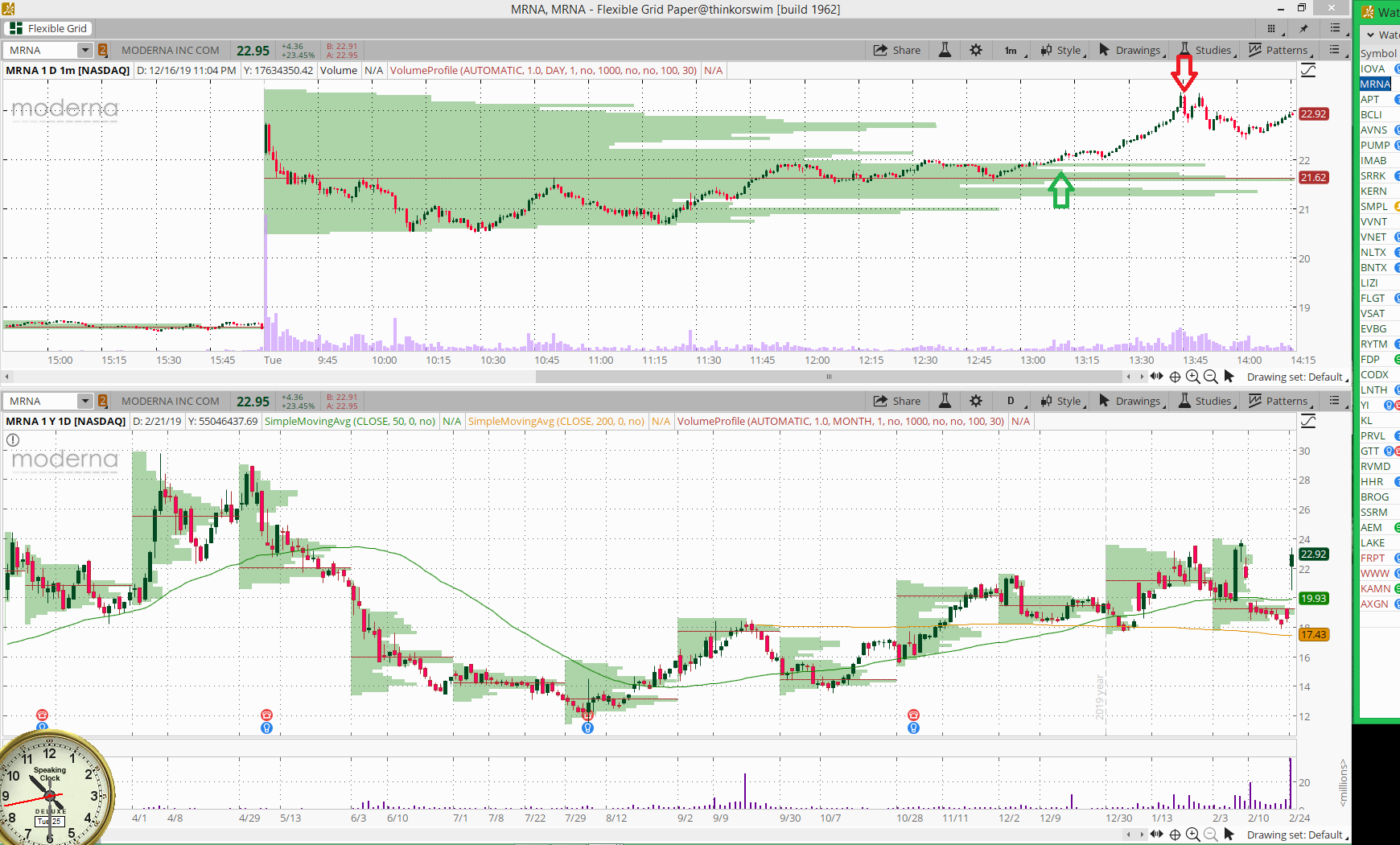Select BNTX in the watchlist

[x=1373, y=267]
